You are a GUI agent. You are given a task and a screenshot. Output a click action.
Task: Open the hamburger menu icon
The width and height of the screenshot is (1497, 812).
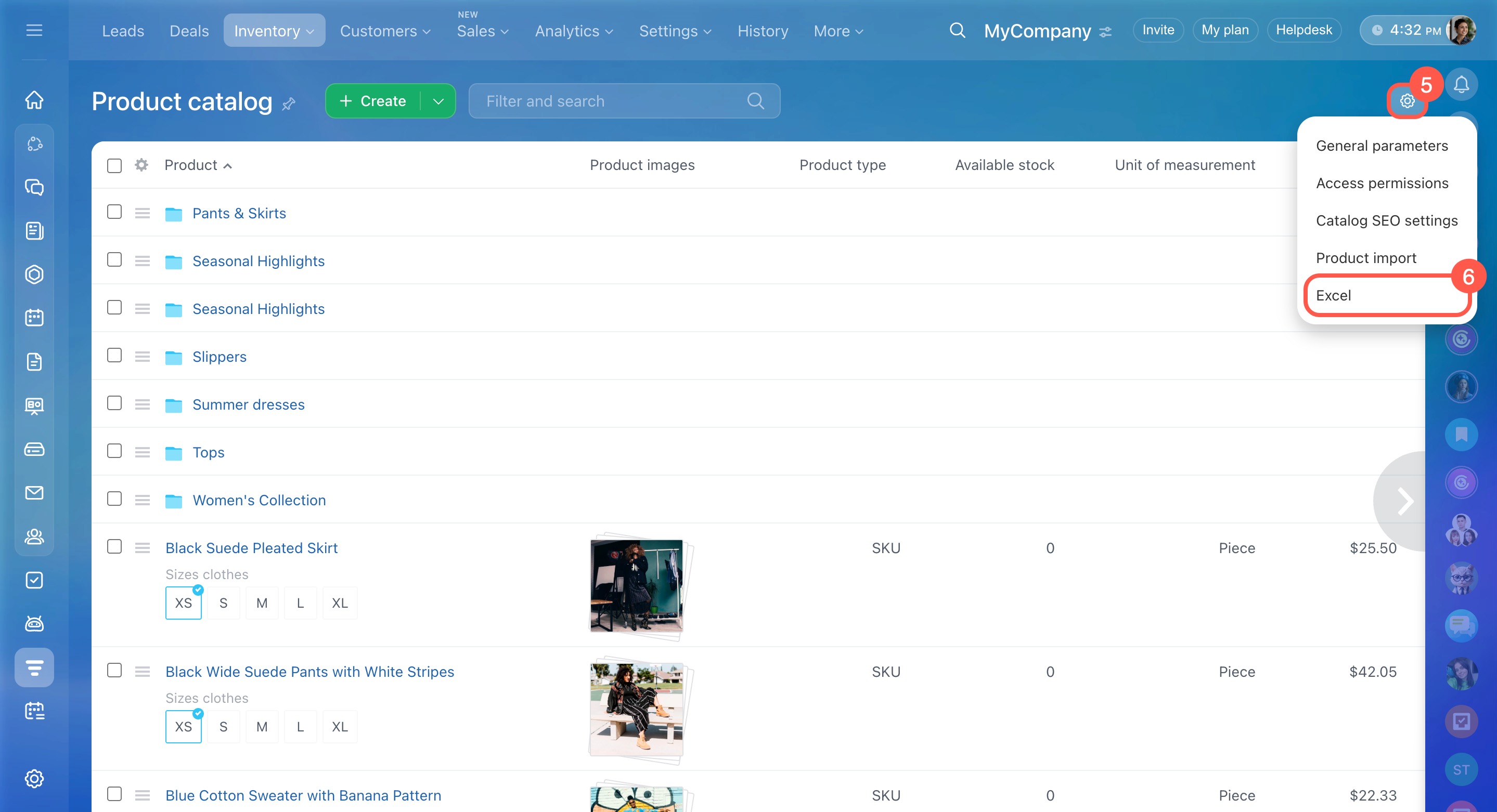click(x=34, y=30)
